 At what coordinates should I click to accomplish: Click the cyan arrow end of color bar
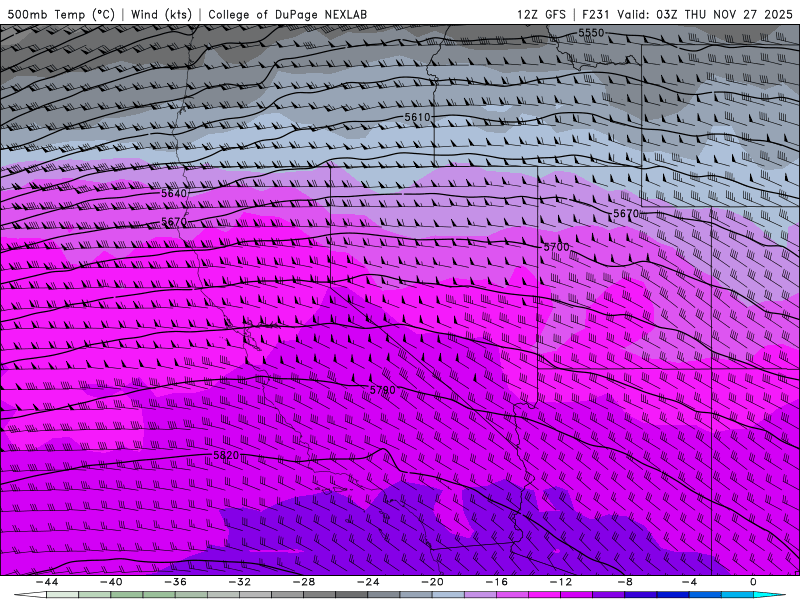coord(770,595)
